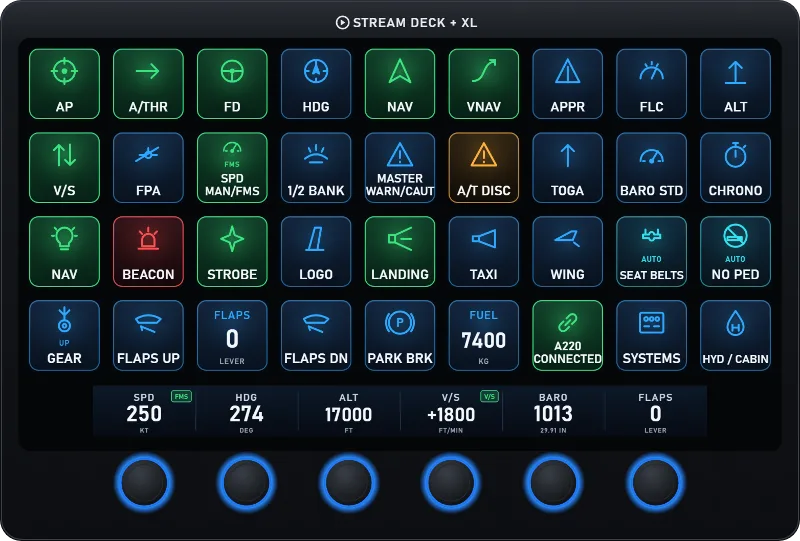
Task: Toggle the V/S vertical speed key
Action: tap(64, 167)
